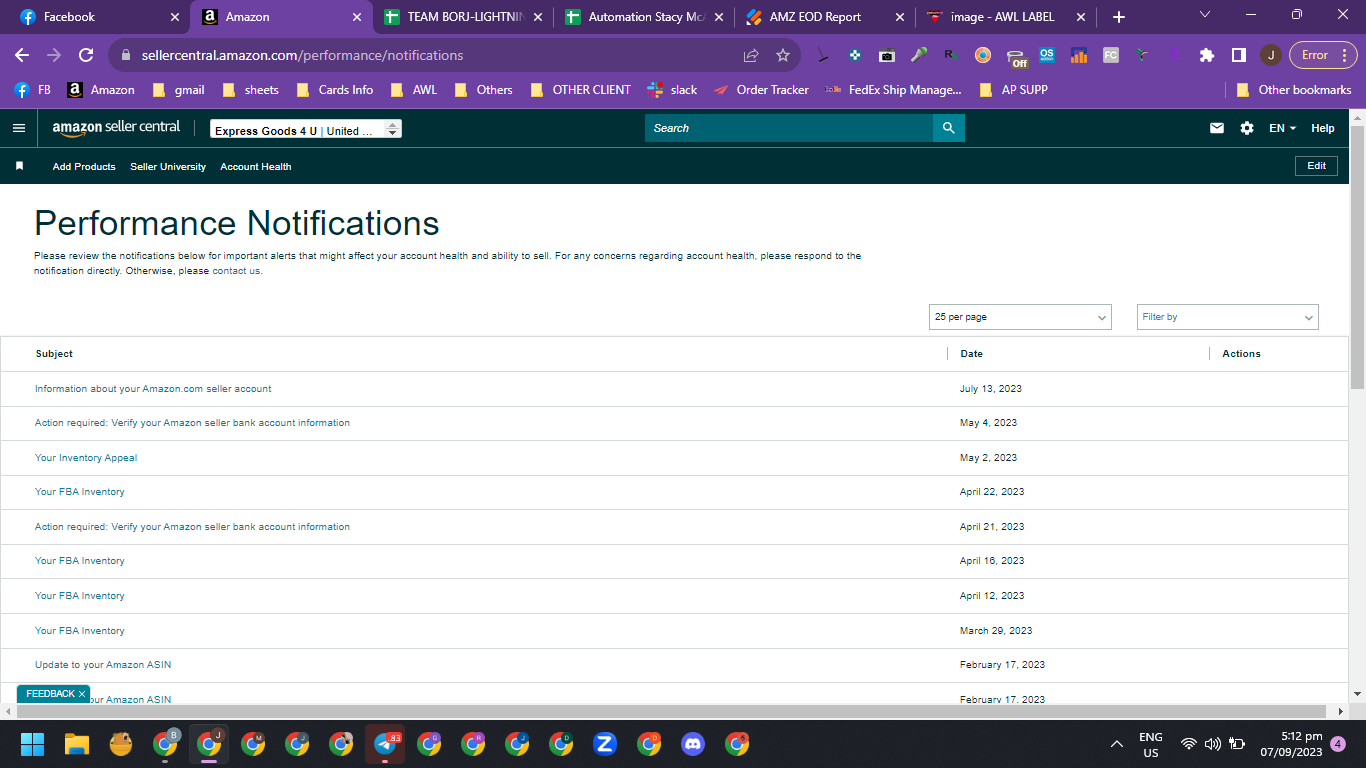Viewport: 1366px width, 768px height.
Task: Open a new browser tab
Action: 1119,17
